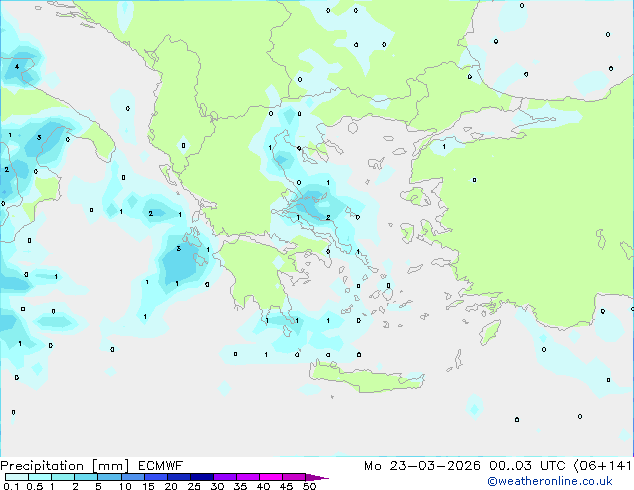Pick the 10–15 mm legend color swatch
Image resolution: width=634 pixels, height=490 pixels.
(x=132, y=477)
